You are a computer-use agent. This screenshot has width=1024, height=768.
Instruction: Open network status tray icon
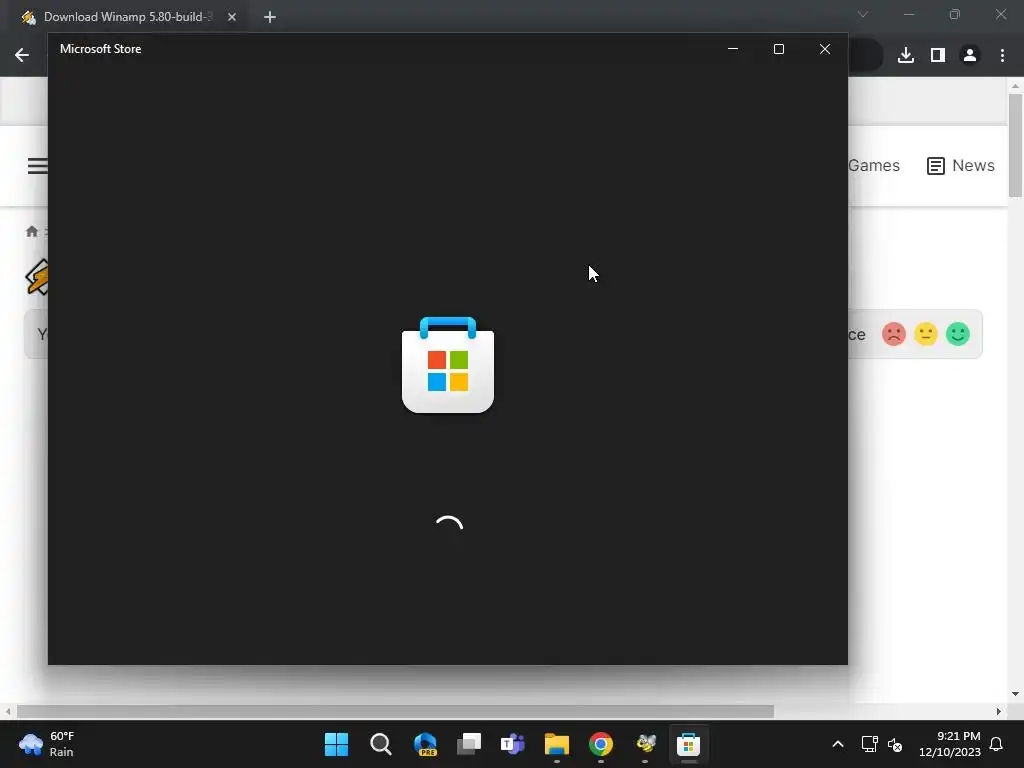869,744
